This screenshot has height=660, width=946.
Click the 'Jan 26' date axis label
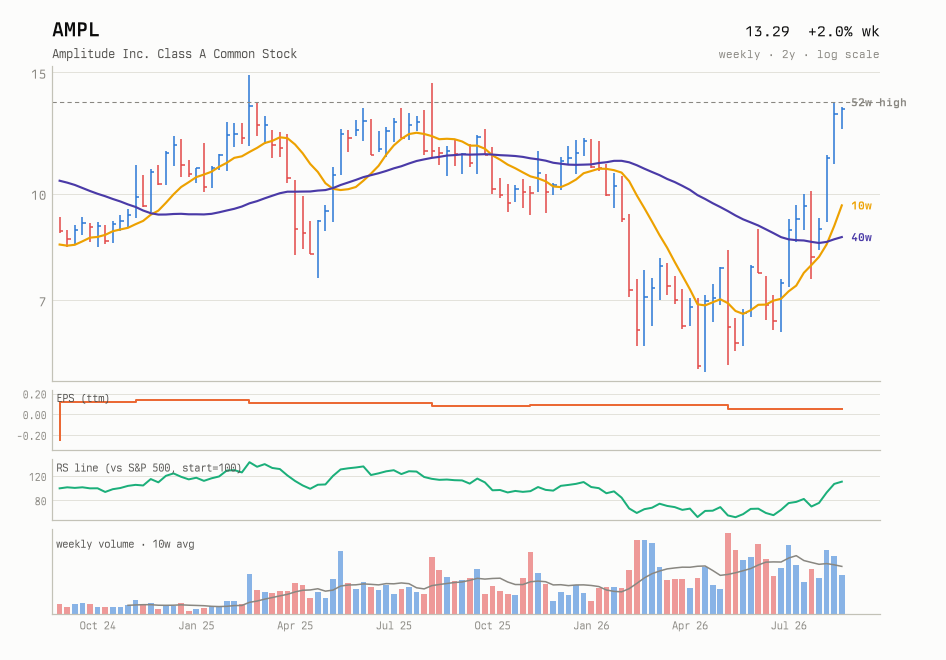[591, 626]
